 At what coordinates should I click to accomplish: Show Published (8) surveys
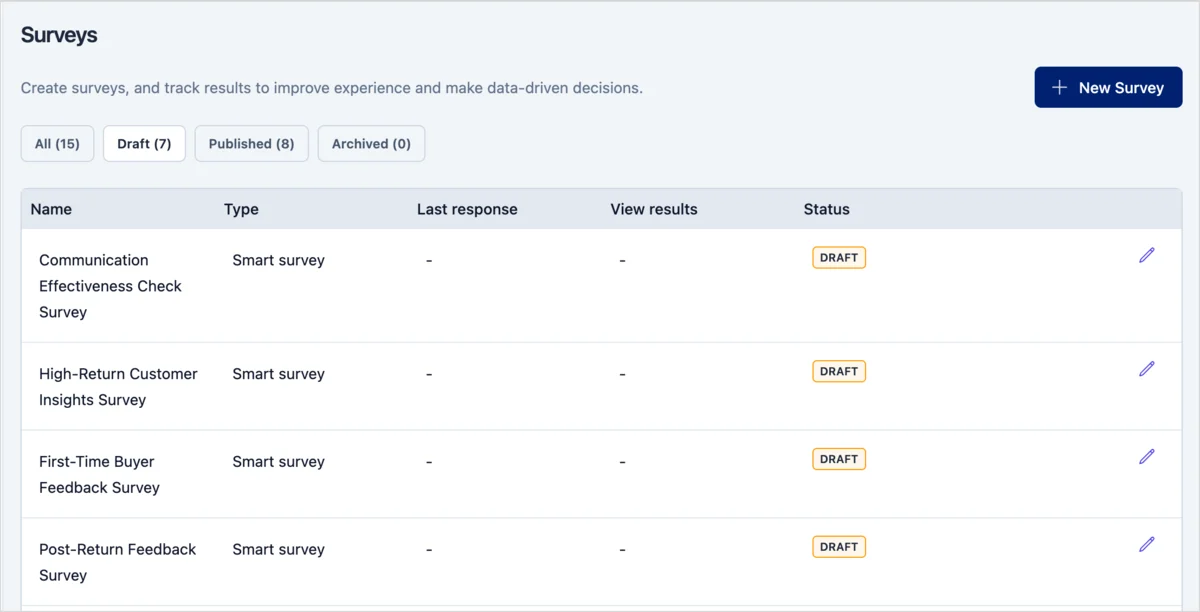click(251, 144)
